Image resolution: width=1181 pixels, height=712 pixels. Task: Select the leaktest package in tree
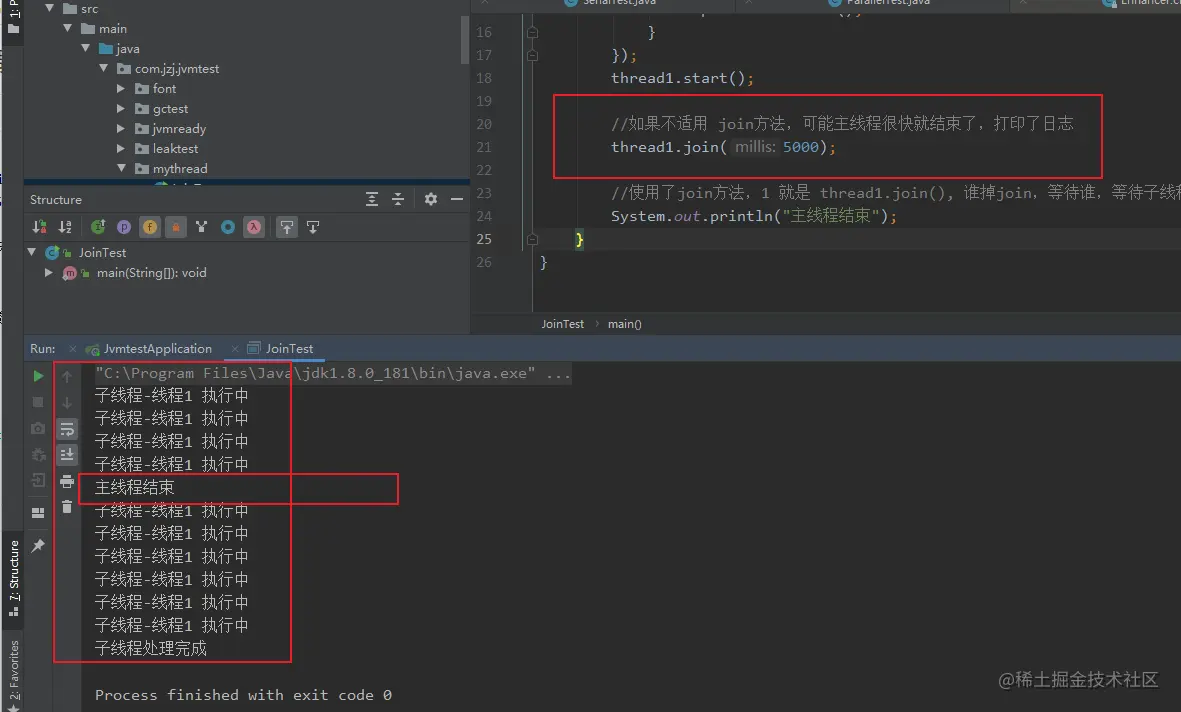coord(175,148)
